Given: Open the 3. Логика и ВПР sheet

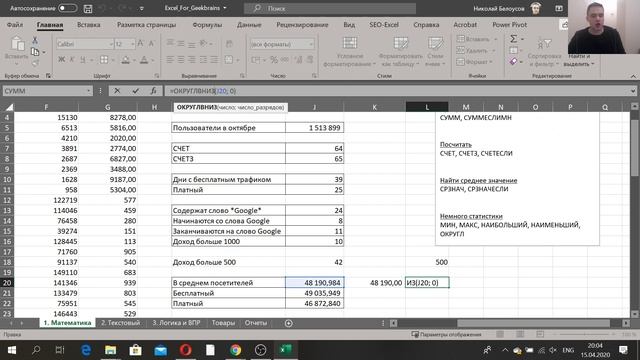Looking at the screenshot, I should 176,323.
